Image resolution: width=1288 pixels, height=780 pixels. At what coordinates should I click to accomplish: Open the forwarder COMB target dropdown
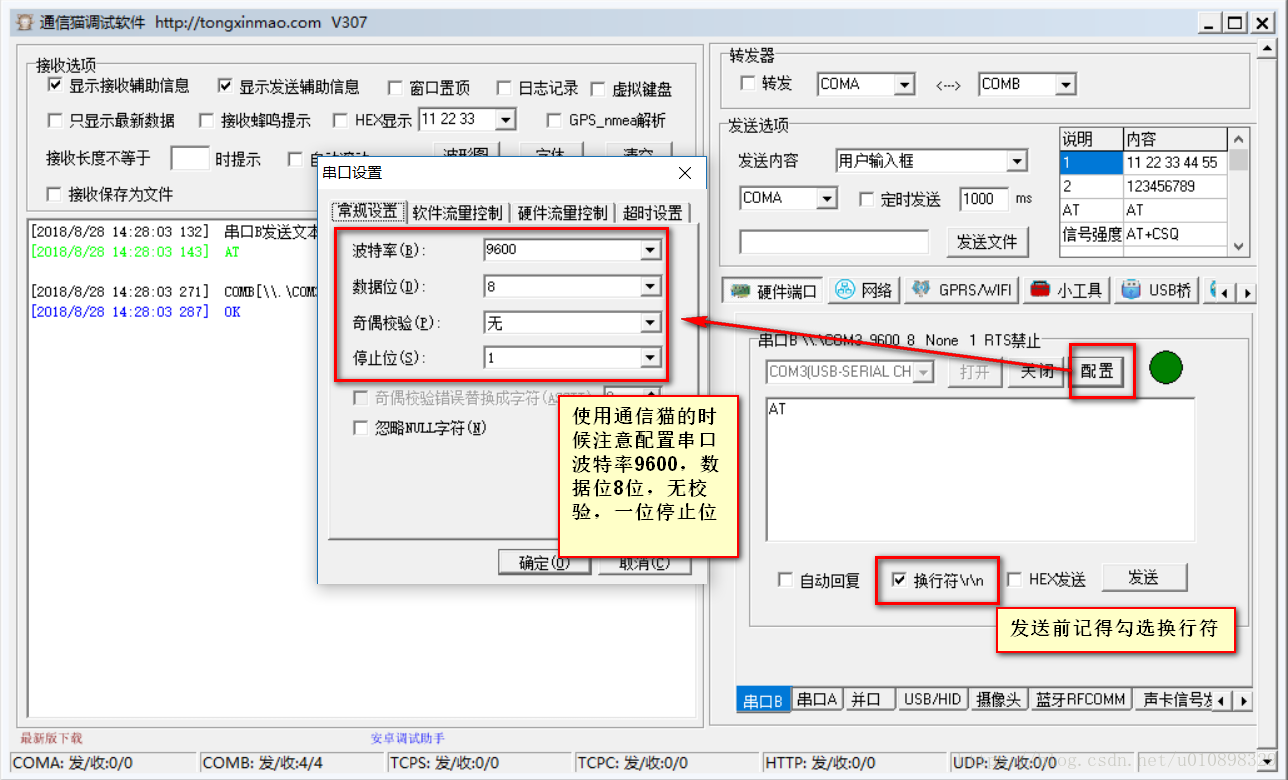(x=1065, y=85)
